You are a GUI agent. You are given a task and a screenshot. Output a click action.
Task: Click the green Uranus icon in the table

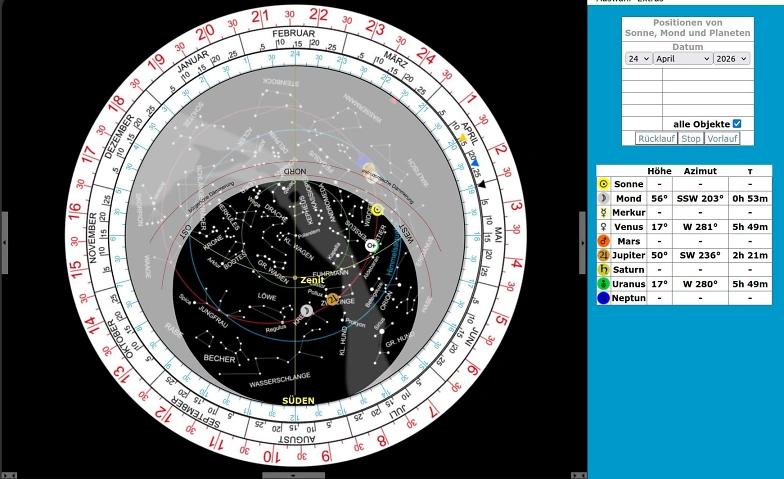(604, 284)
